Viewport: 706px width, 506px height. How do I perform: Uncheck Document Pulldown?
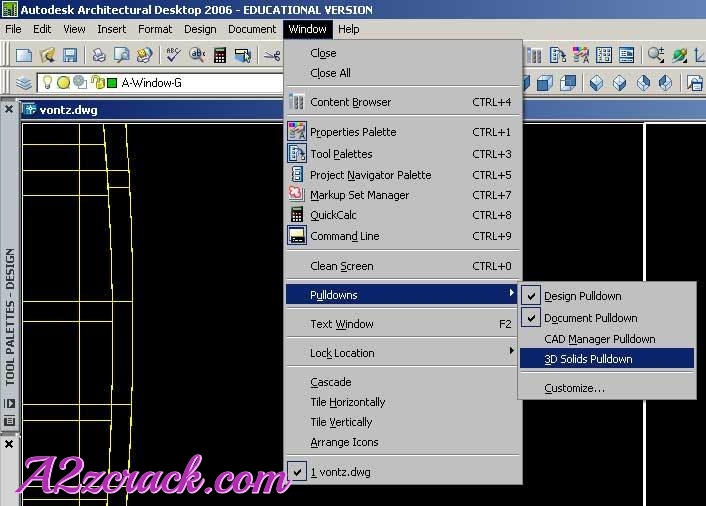point(607,318)
